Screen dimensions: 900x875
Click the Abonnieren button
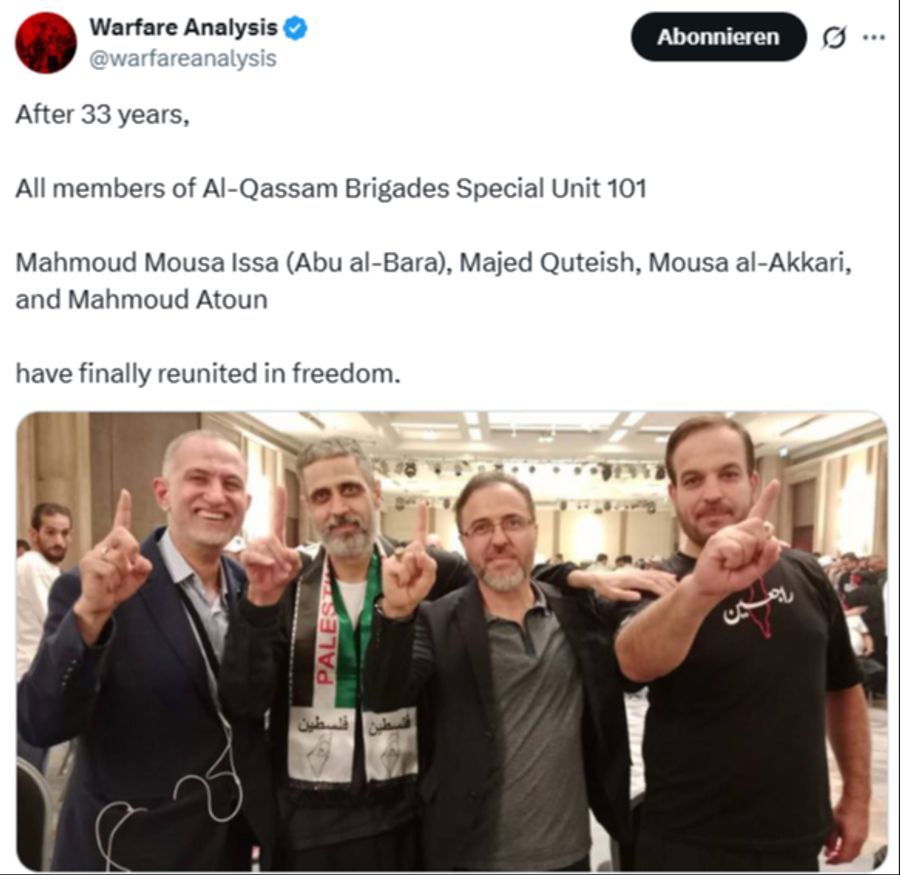pyautogui.click(x=719, y=37)
